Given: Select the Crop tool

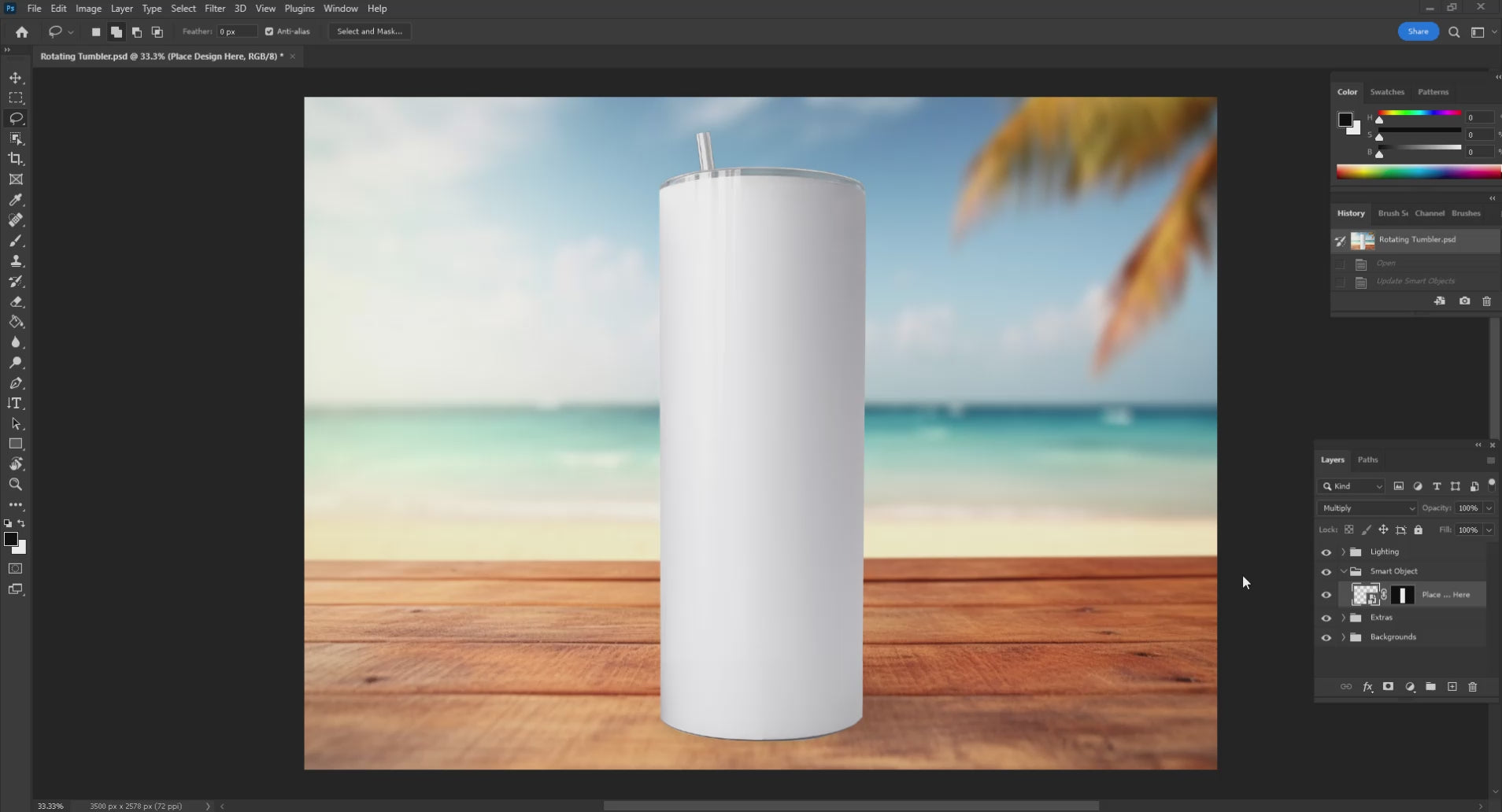Looking at the screenshot, I should [16, 159].
